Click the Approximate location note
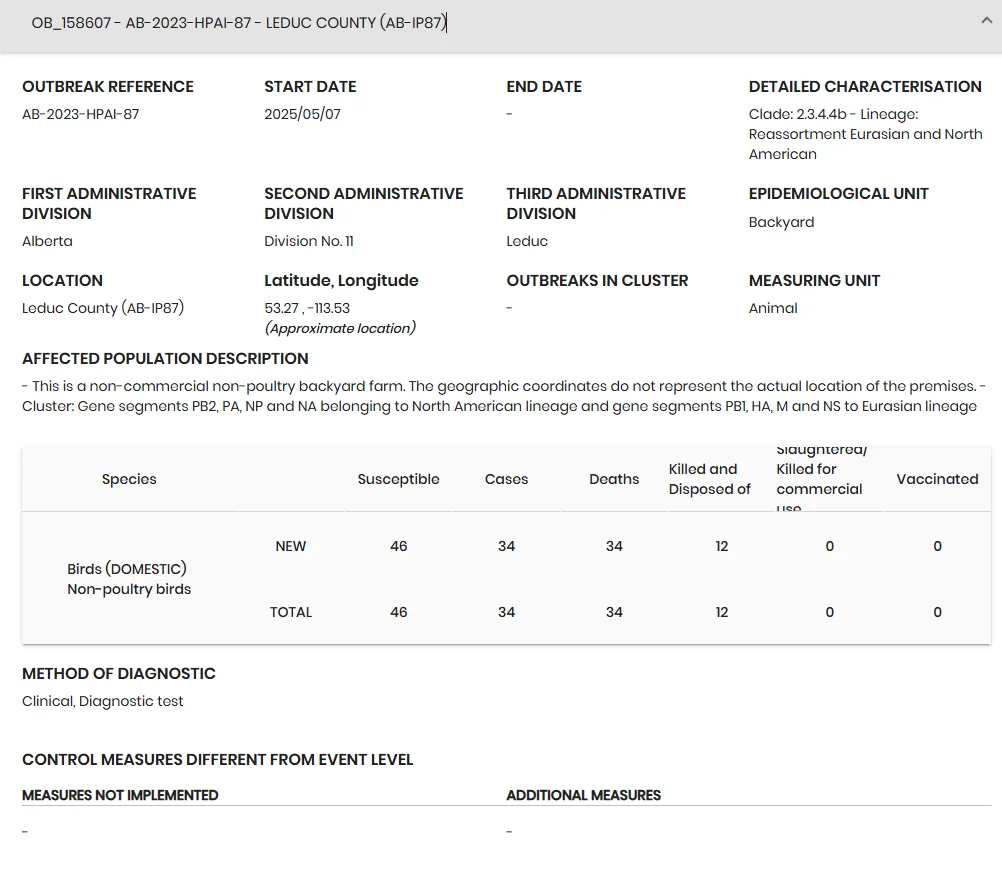This screenshot has height=883, width=1002. pyautogui.click(x=340, y=328)
